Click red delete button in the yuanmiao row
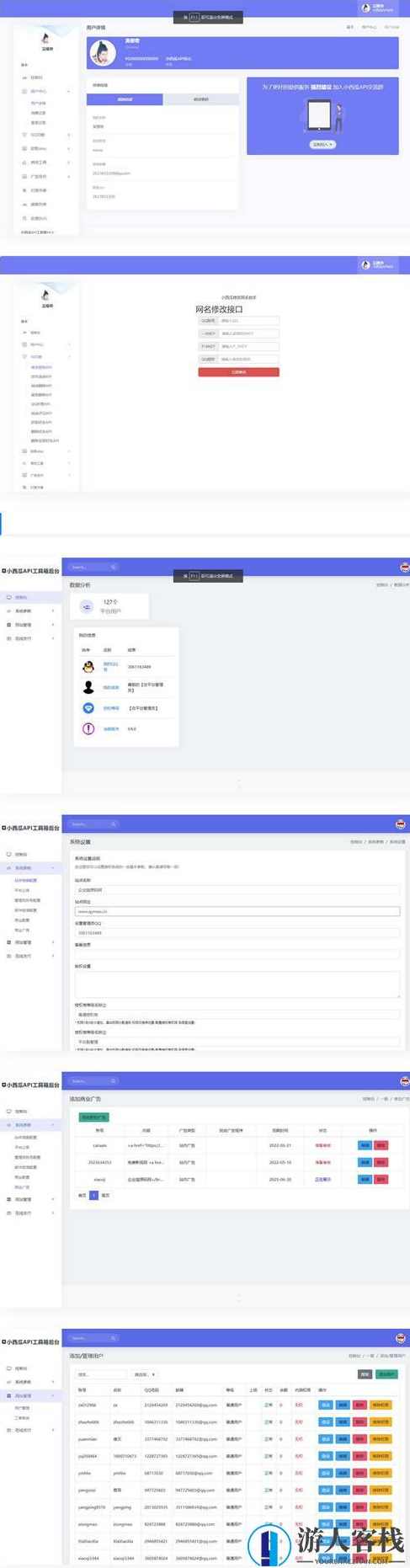Screen dimensions: 410x1568 coord(359,1439)
